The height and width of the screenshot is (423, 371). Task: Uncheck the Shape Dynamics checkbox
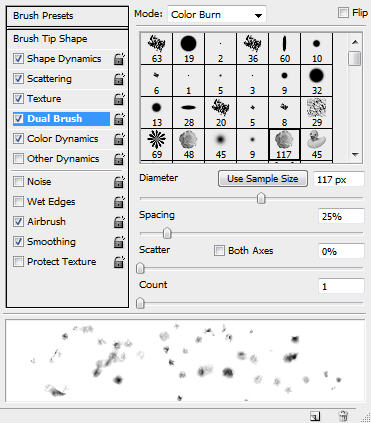click(x=18, y=59)
